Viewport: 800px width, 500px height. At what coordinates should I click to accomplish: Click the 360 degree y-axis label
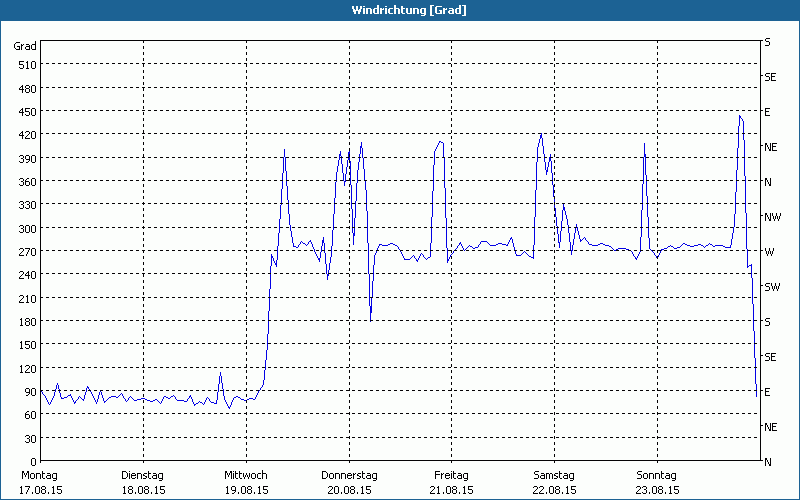pos(26,182)
